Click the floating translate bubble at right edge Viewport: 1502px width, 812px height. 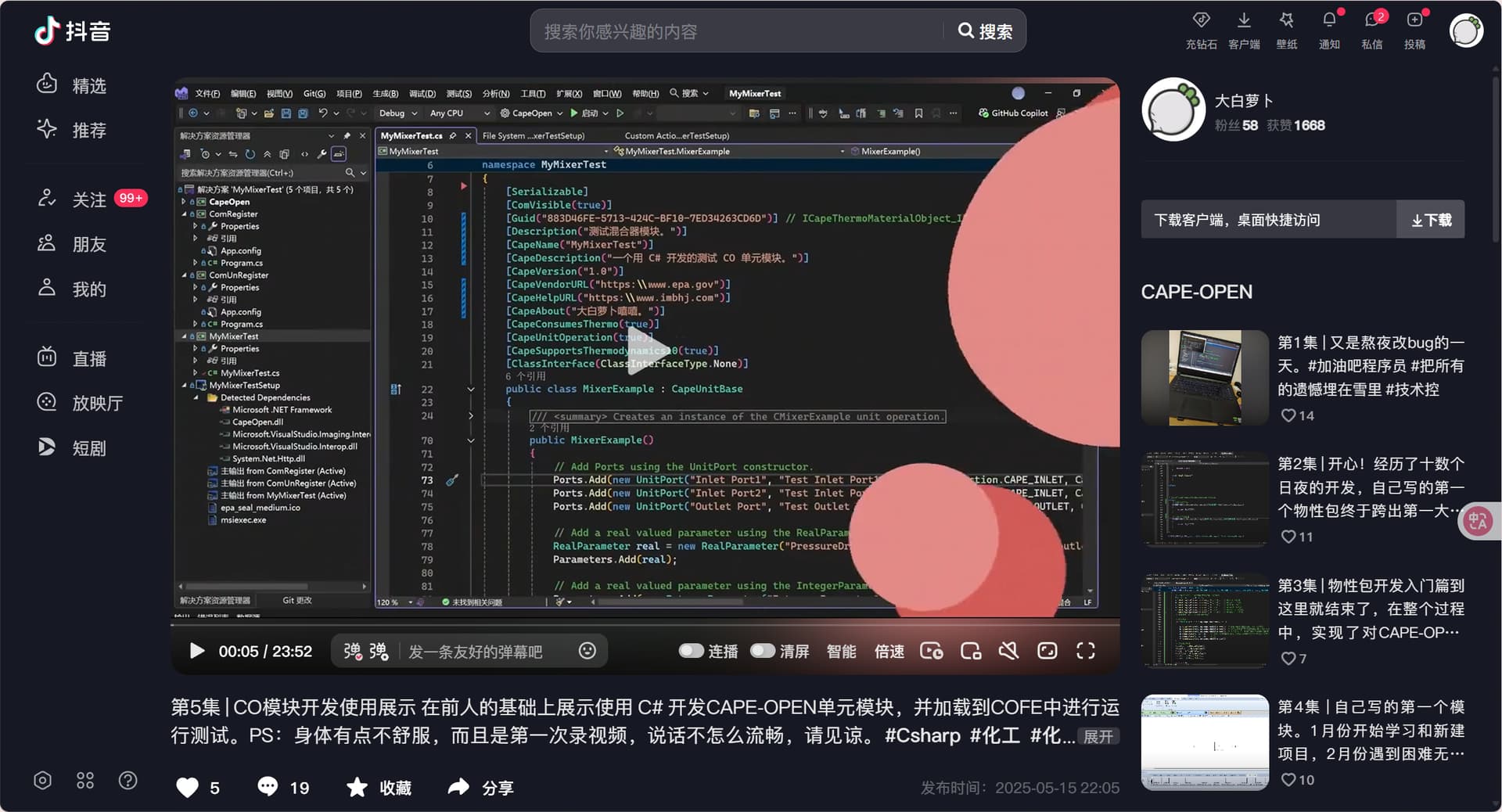pos(1479,521)
